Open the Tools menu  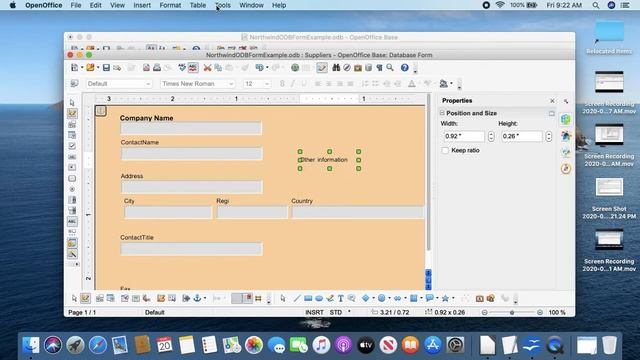[222, 5]
